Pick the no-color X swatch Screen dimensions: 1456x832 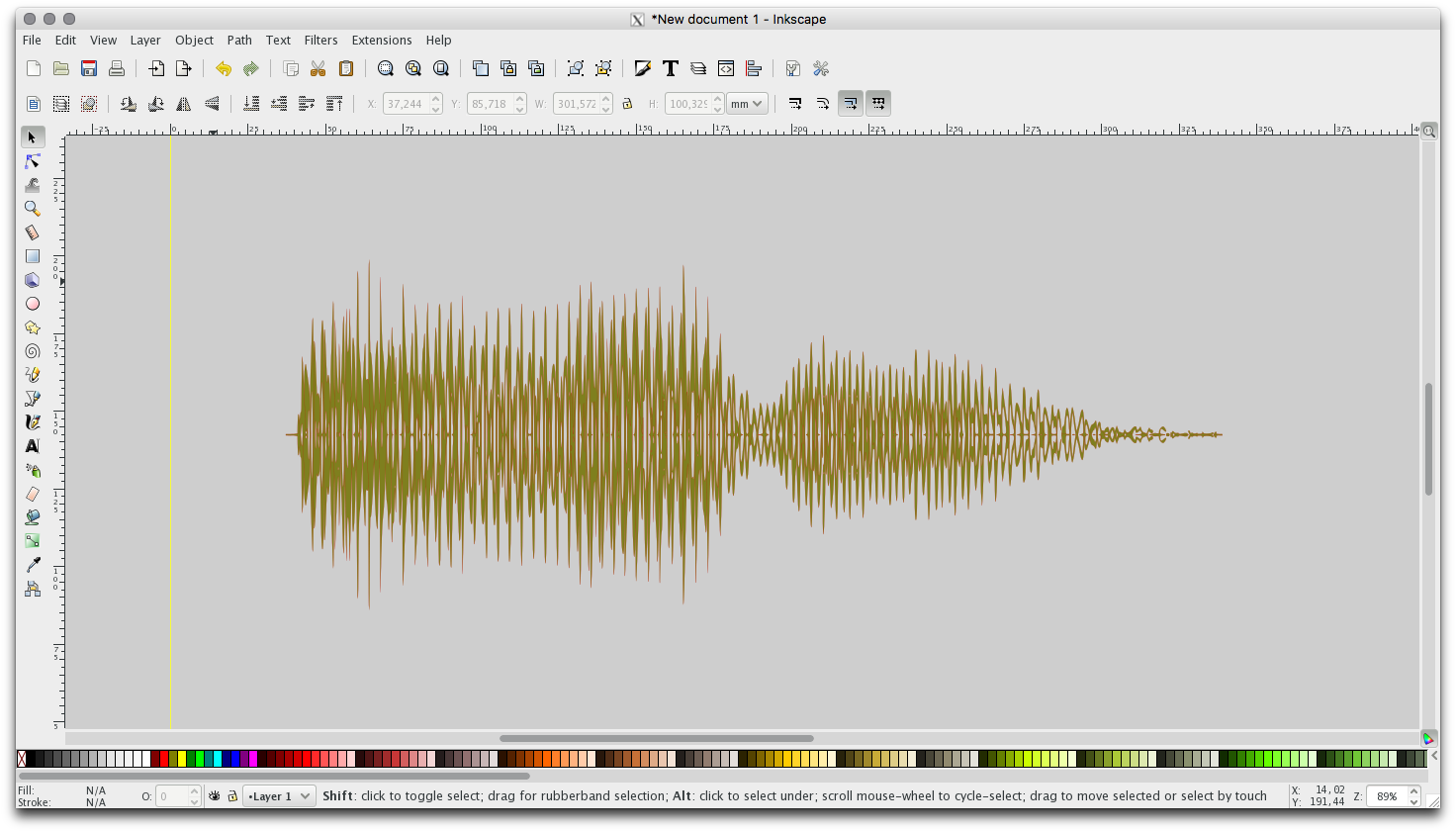click(22, 759)
